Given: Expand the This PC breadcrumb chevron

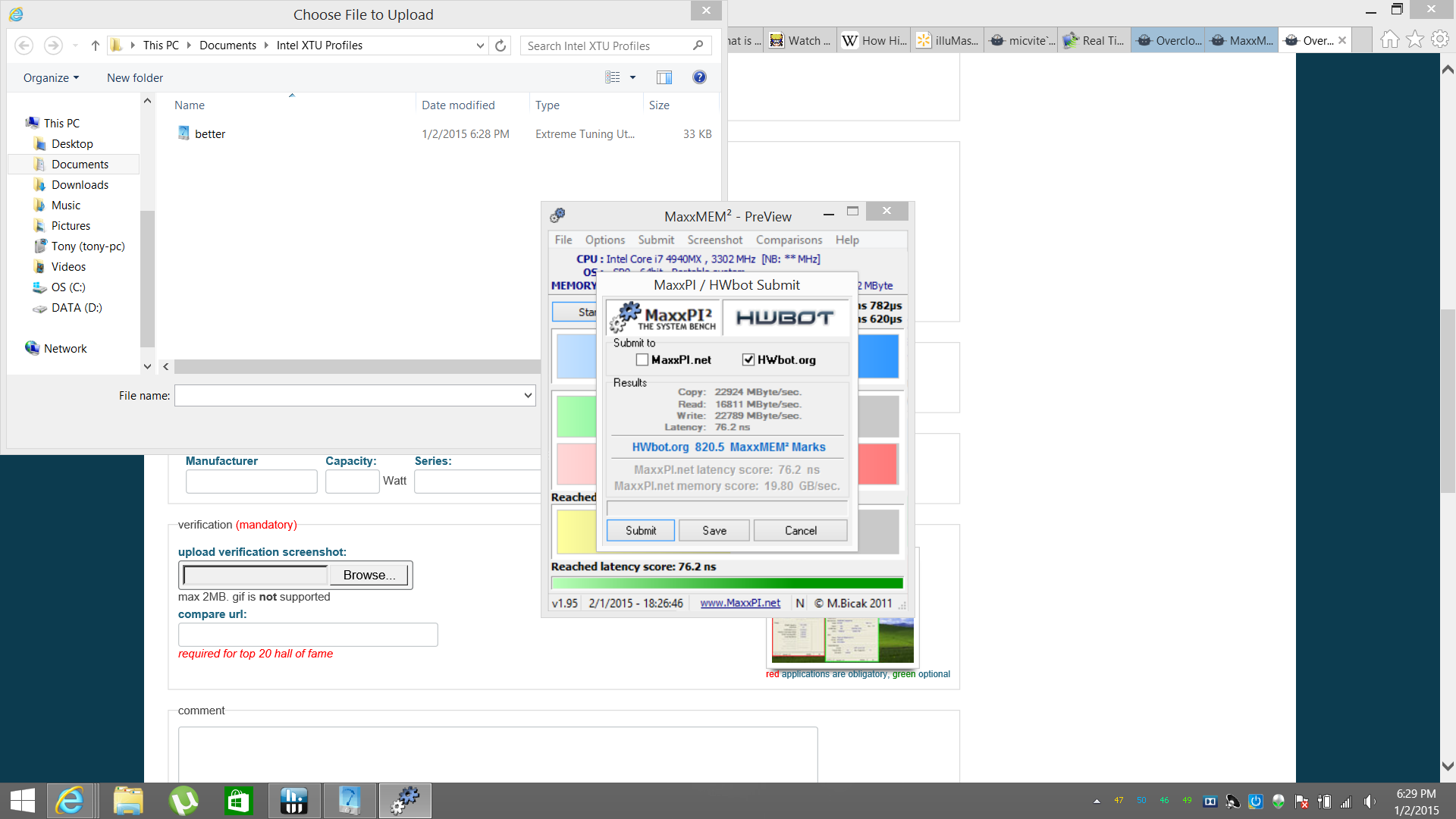Looking at the screenshot, I should tap(189, 45).
